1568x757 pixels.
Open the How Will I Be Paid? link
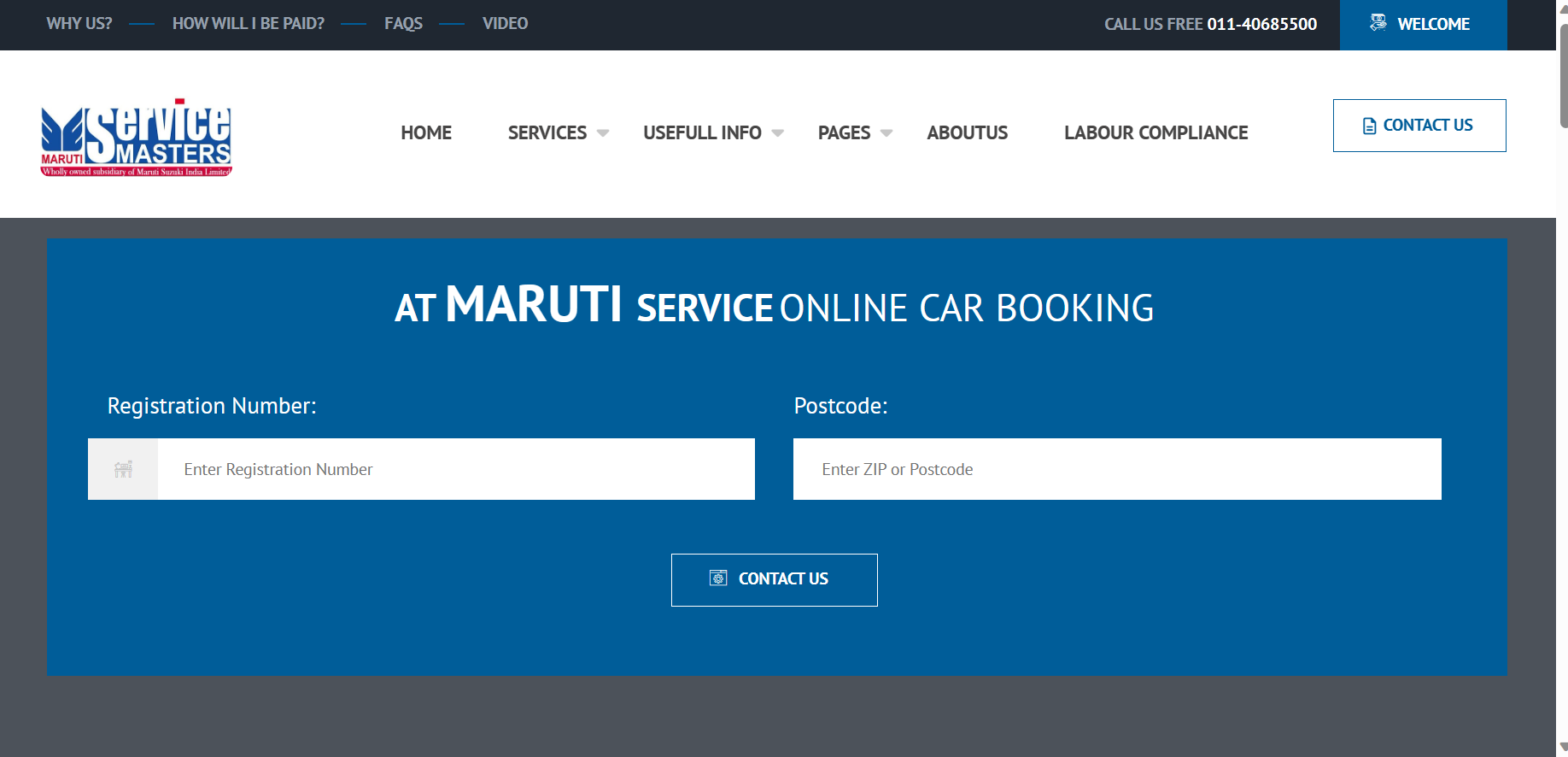coord(249,24)
